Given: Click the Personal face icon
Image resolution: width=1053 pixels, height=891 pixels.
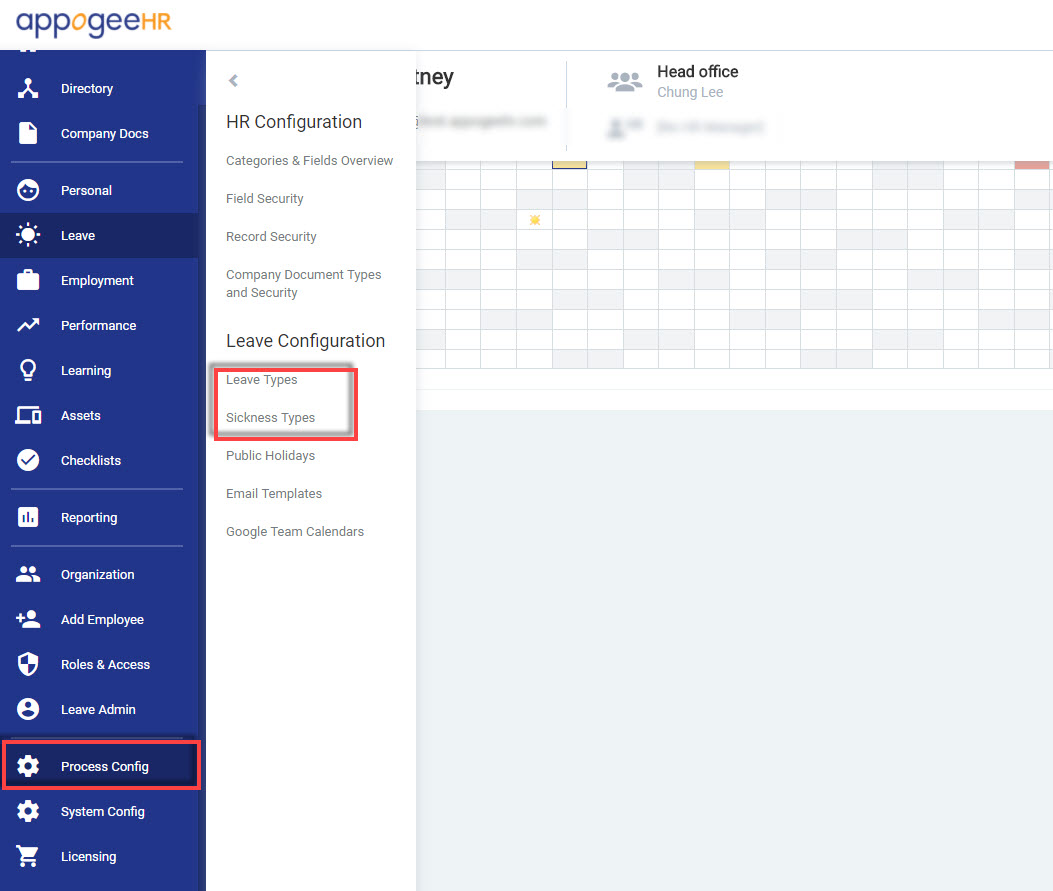Looking at the screenshot, I should (28, 190).
